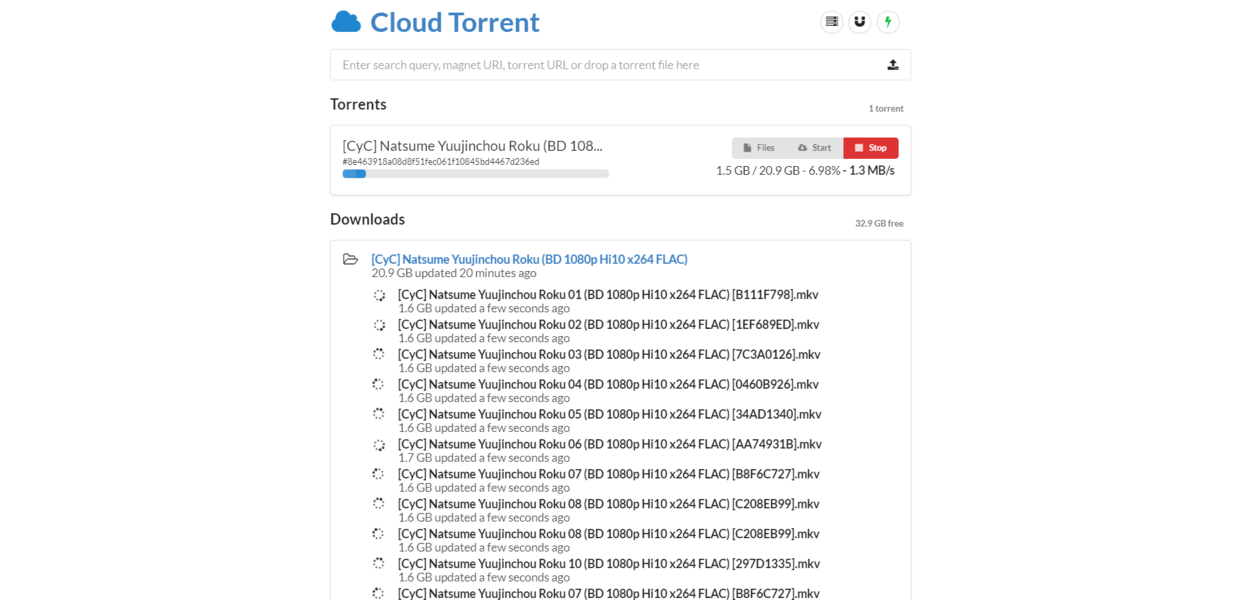Click the Cloud Torrent cloud logo
The image size is (1240, 600).
[x=346, y=21]
